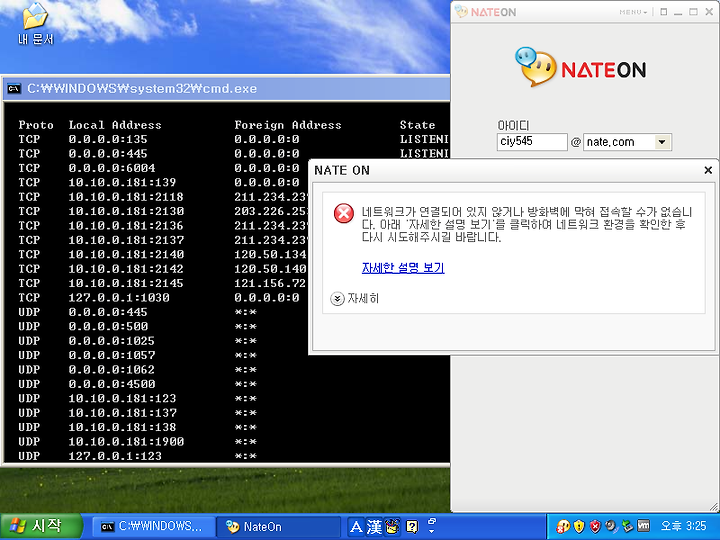This screenshot has height=540, width=720.
Task: Click the 오후 3:25 clock
Action: point(683,526)
